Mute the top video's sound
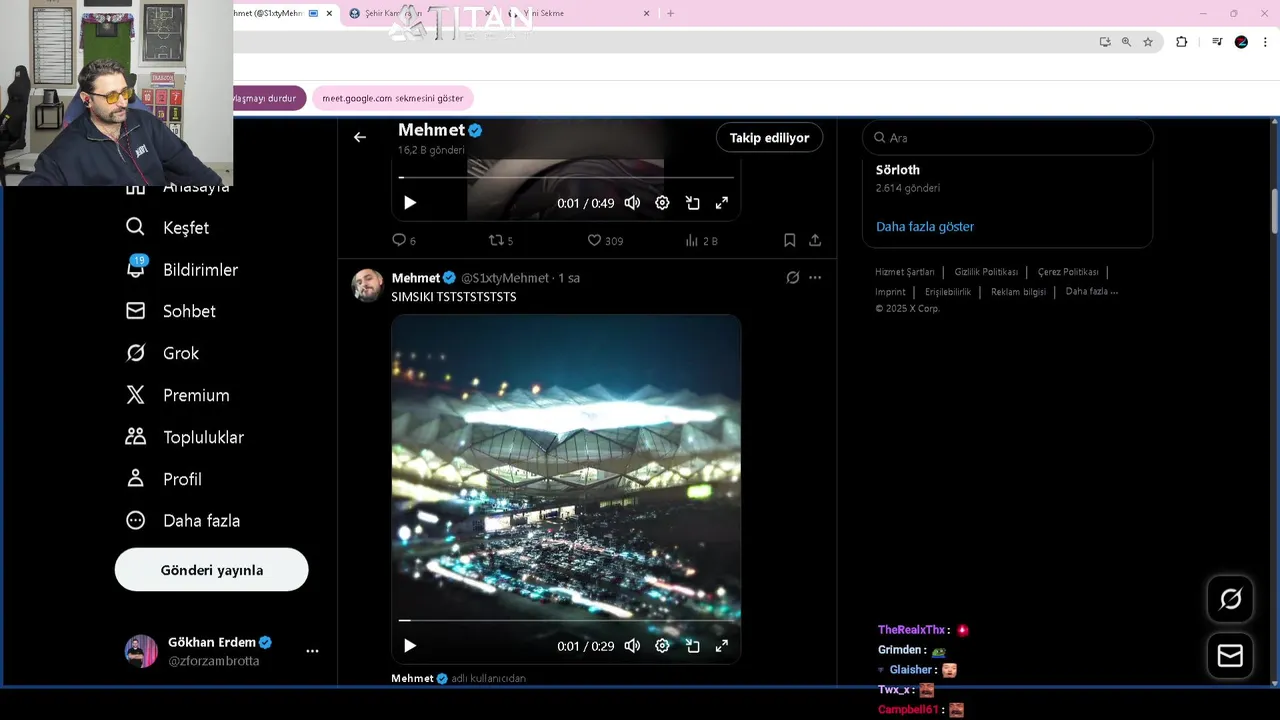 click(x=632, y=203)
